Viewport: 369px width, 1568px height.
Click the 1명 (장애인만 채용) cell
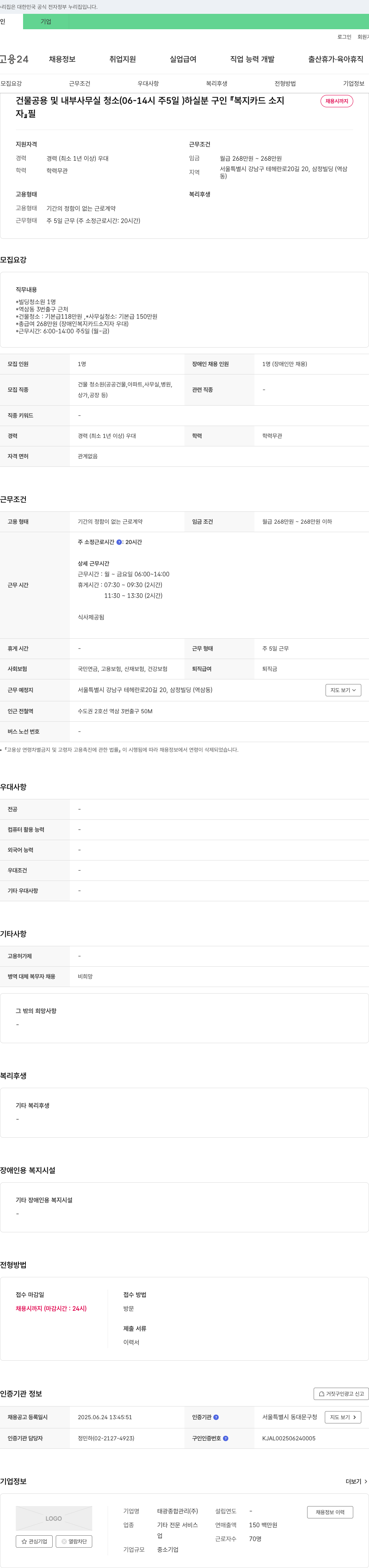[284, 364]
